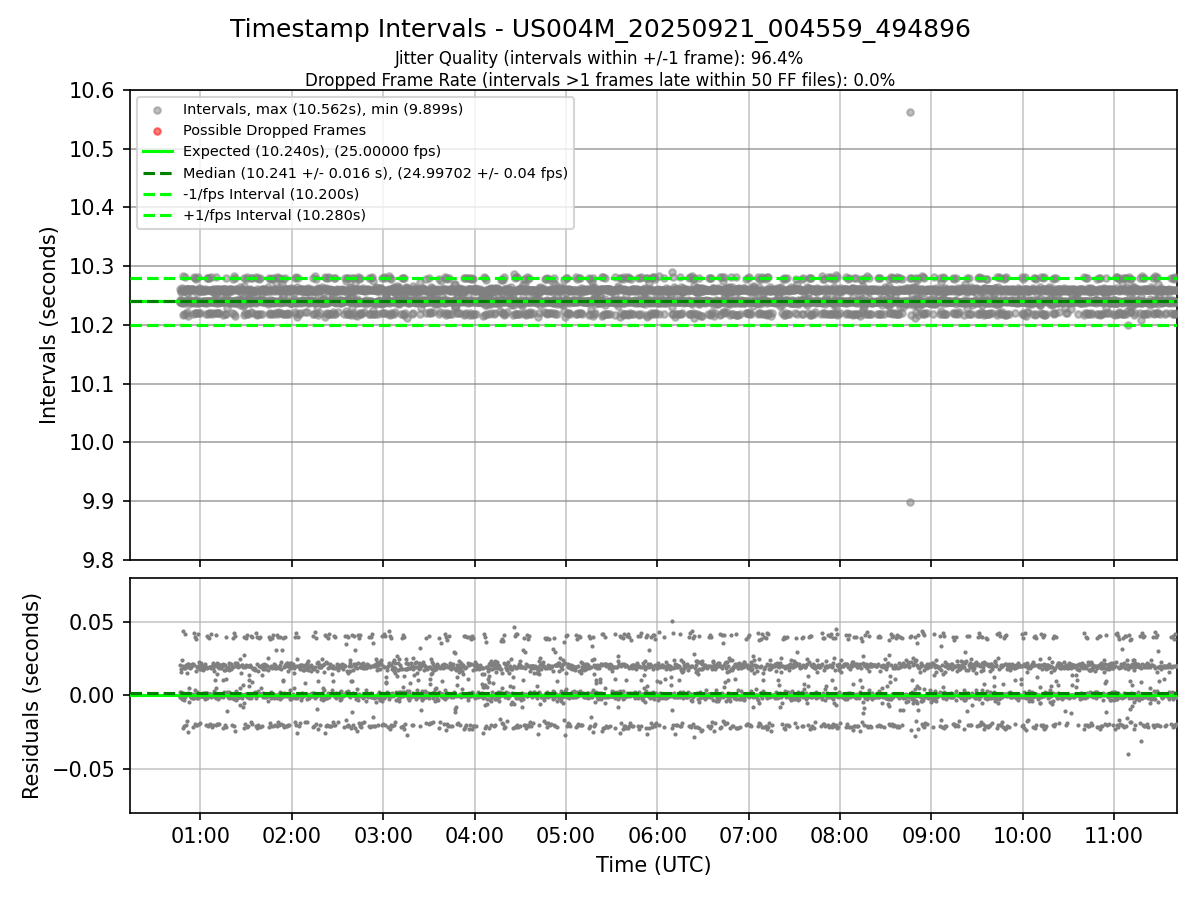Select the red Possible Dropped Frames legend marker
The width and height of the screenshot is (1200, 900).
pos(157,130)
